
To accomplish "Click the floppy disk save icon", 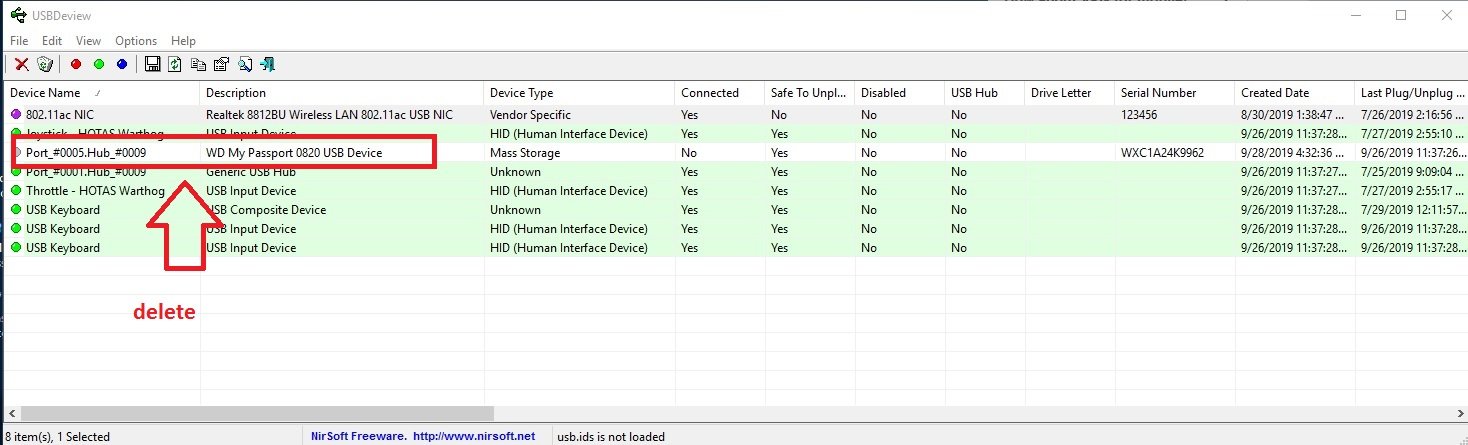I will (x=153, y=64).
